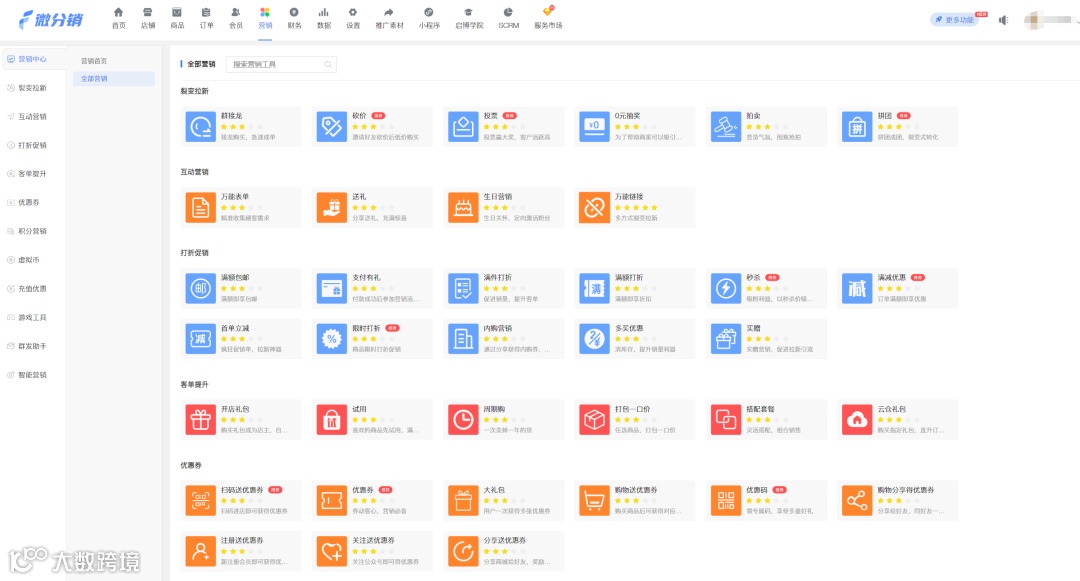
Task: Select 打折促销 in left sidebar
Action: coord(32,145)
